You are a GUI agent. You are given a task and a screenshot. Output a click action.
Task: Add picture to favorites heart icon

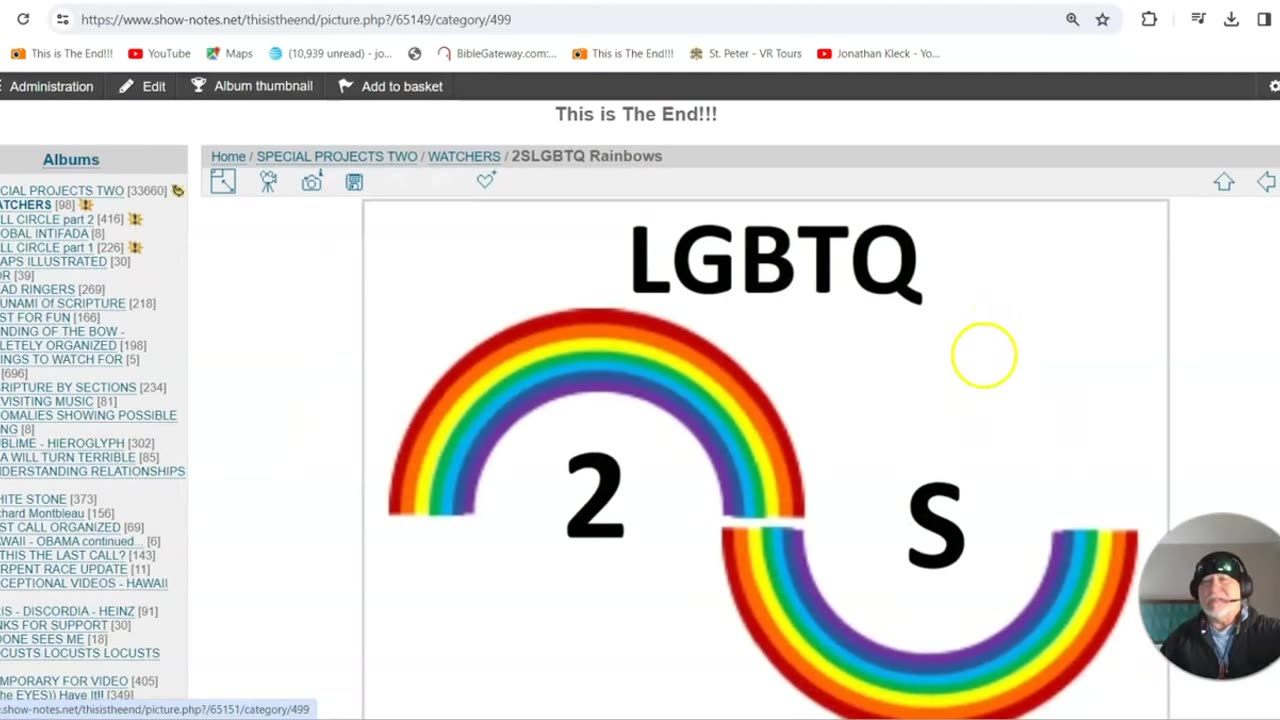(486, 180)
